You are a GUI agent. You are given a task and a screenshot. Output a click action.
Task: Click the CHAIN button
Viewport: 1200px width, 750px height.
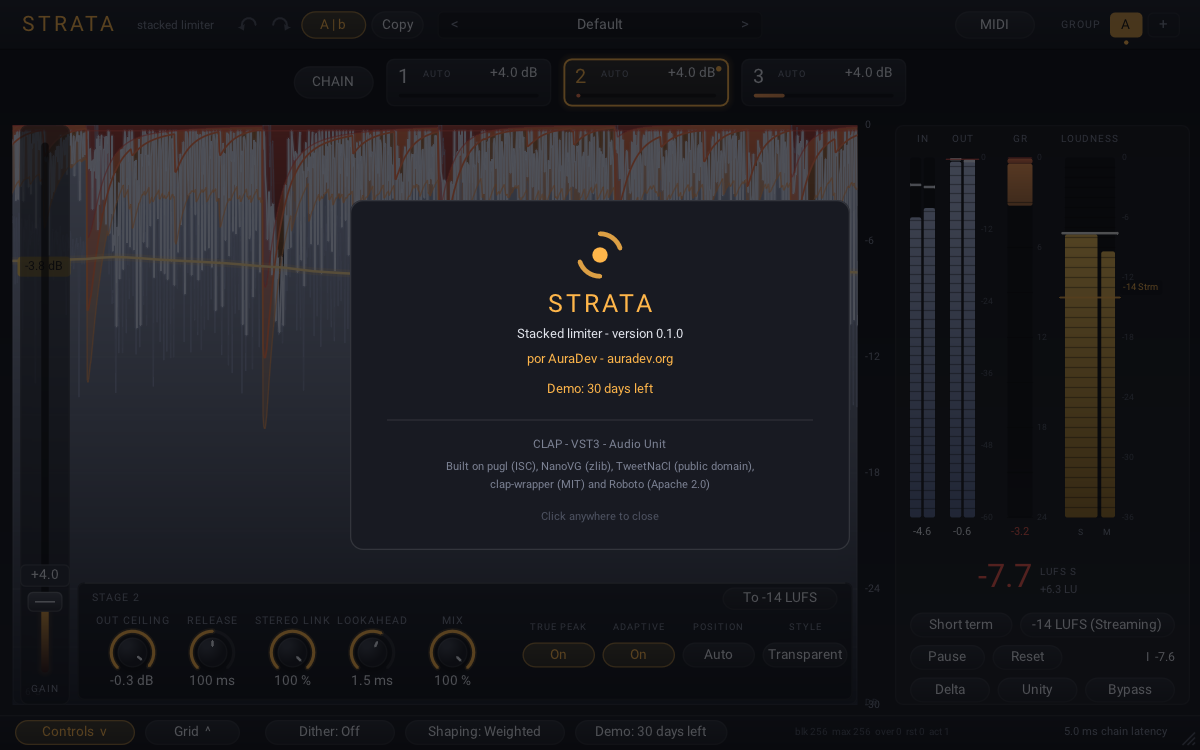coord(333,81)
